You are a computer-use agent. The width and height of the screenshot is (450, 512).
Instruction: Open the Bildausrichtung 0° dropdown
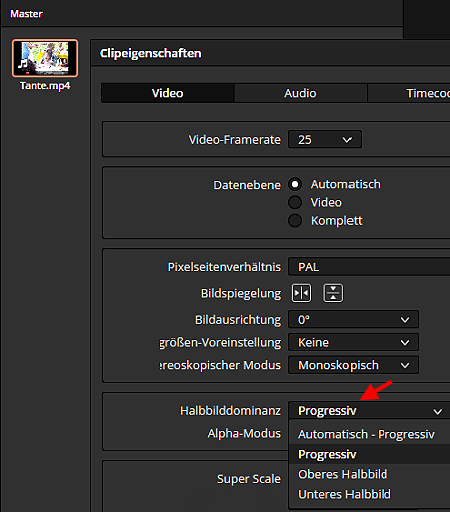(353, 320)
